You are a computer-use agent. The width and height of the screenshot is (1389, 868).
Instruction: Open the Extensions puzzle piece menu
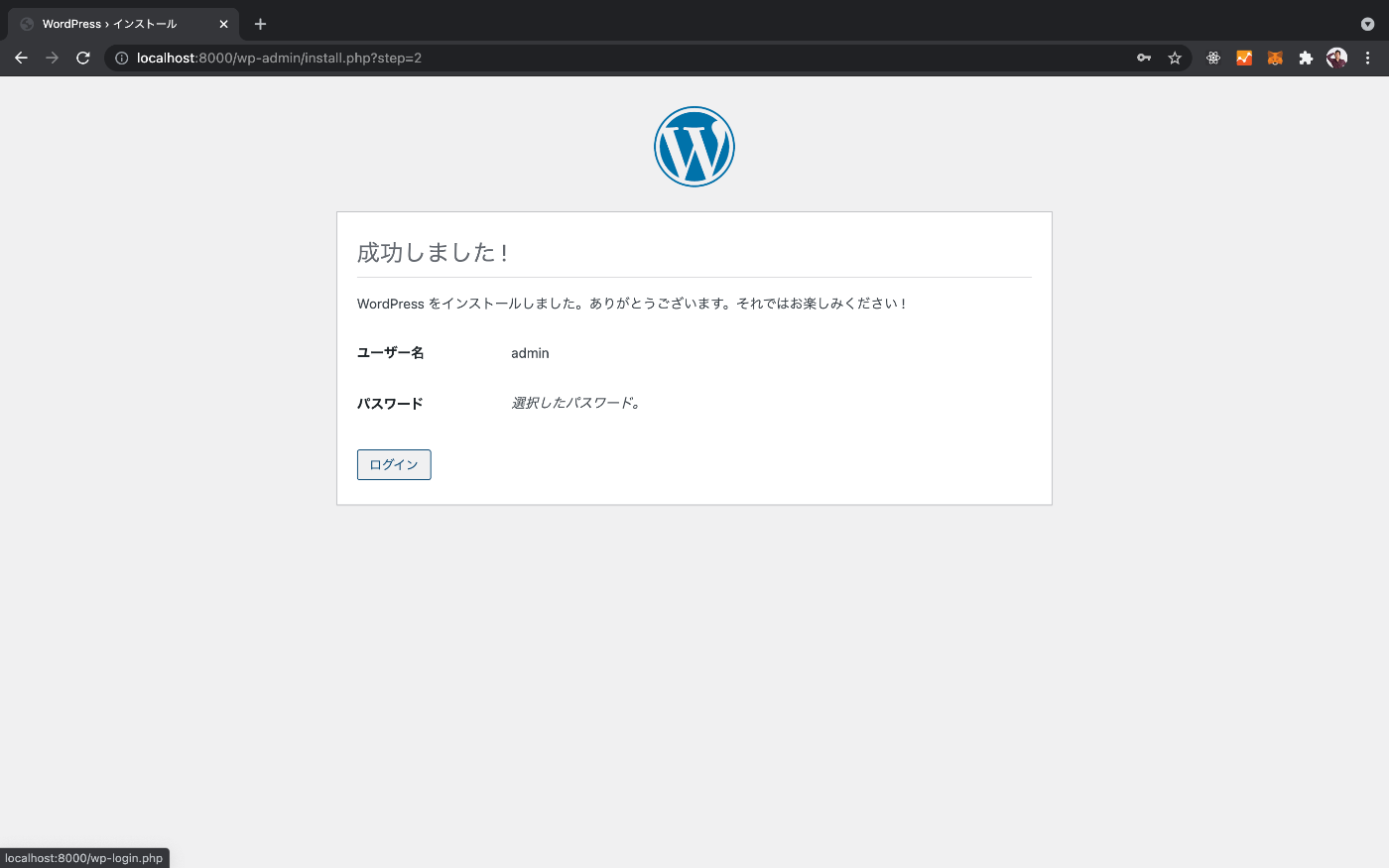point(1306,58)
